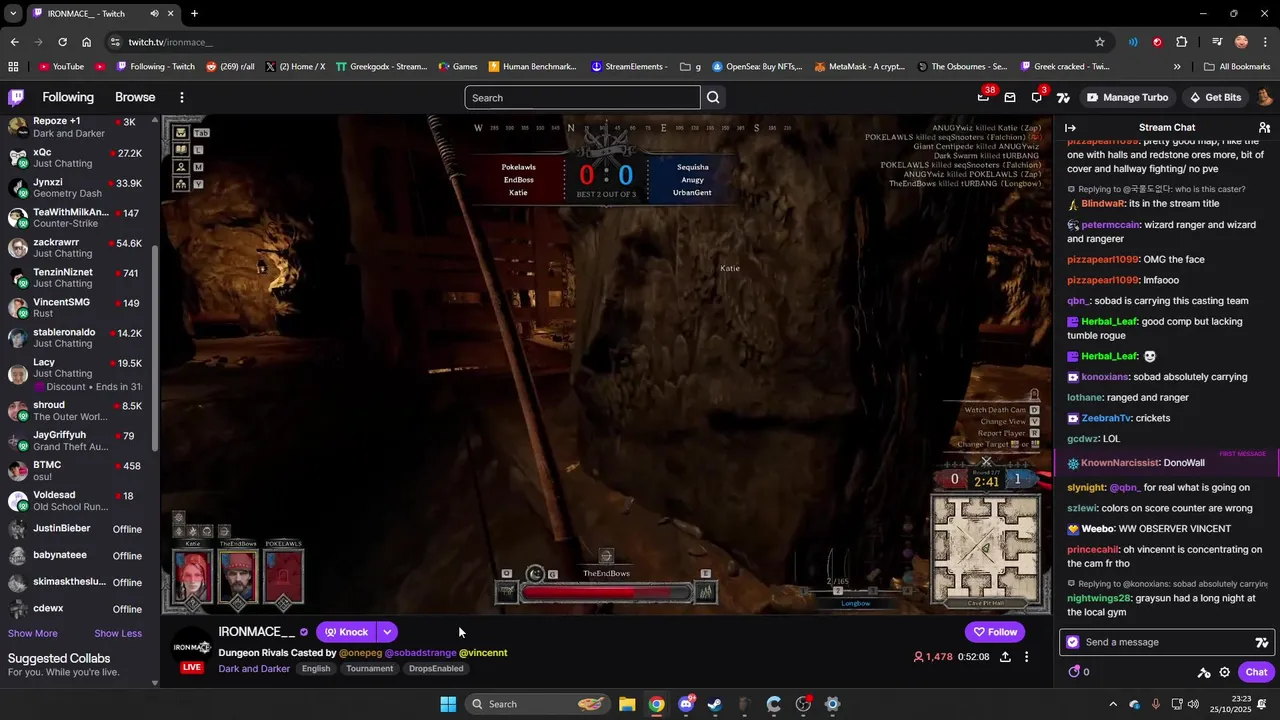Show hidden bookmarks with the double chevron
The image size is (1280, 720).
pyautogui.click(x=1177, y=66)
